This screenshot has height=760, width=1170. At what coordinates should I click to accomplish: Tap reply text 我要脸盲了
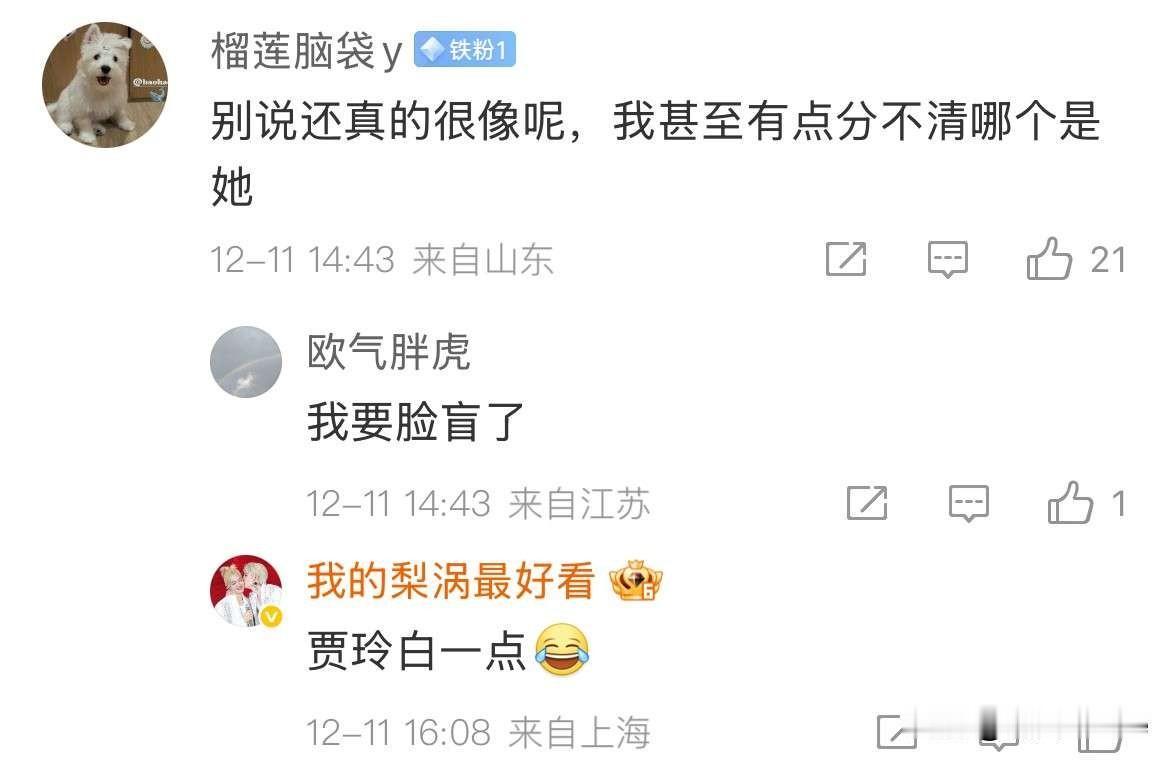coord(416,421)
